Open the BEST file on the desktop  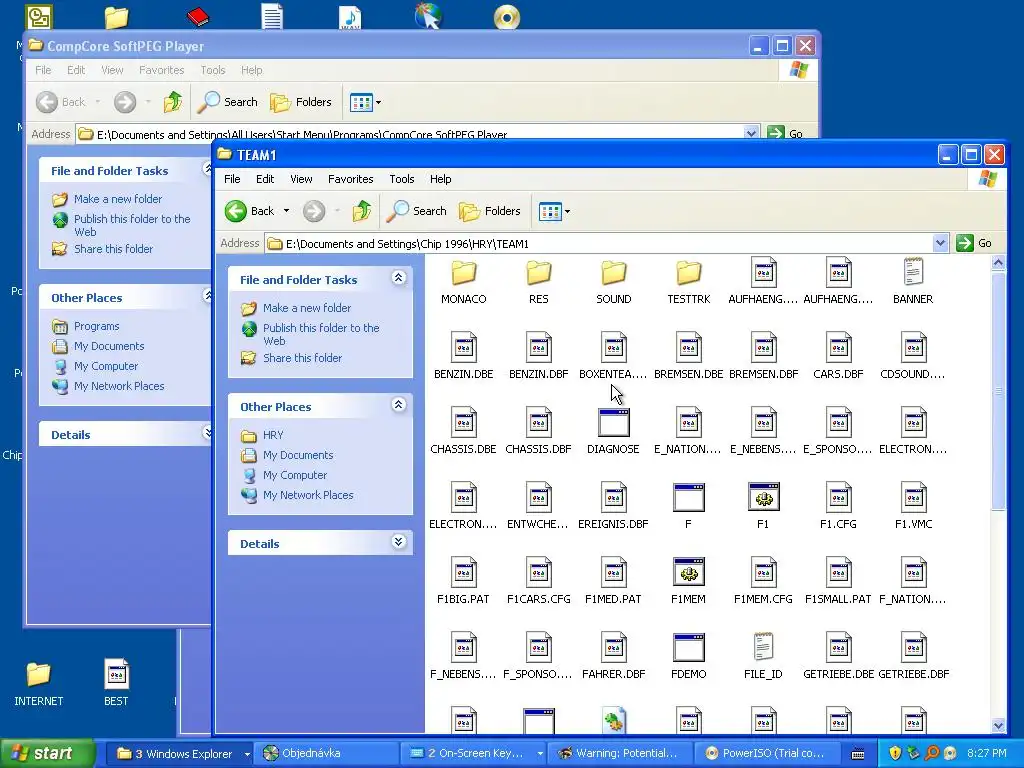point(116,683)
